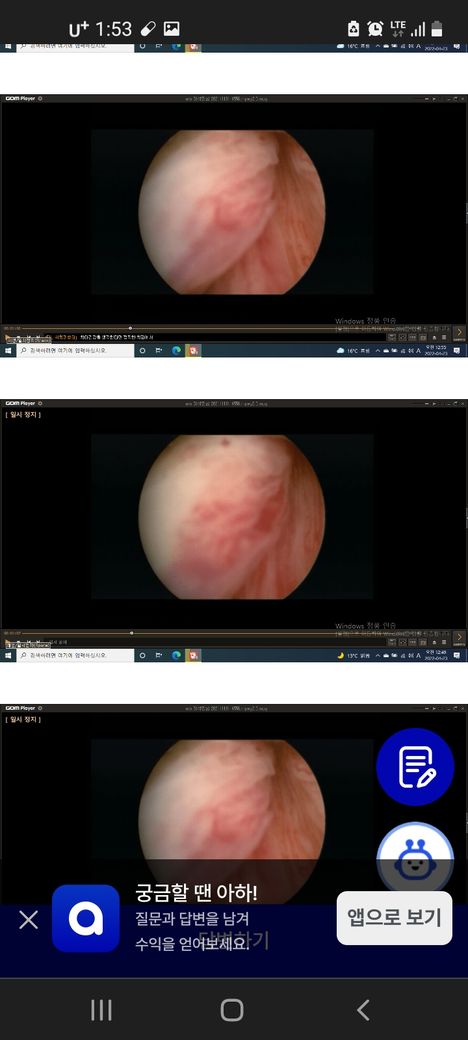
Task: Go back with the Android back arrow
Action: click(363, 1010)
